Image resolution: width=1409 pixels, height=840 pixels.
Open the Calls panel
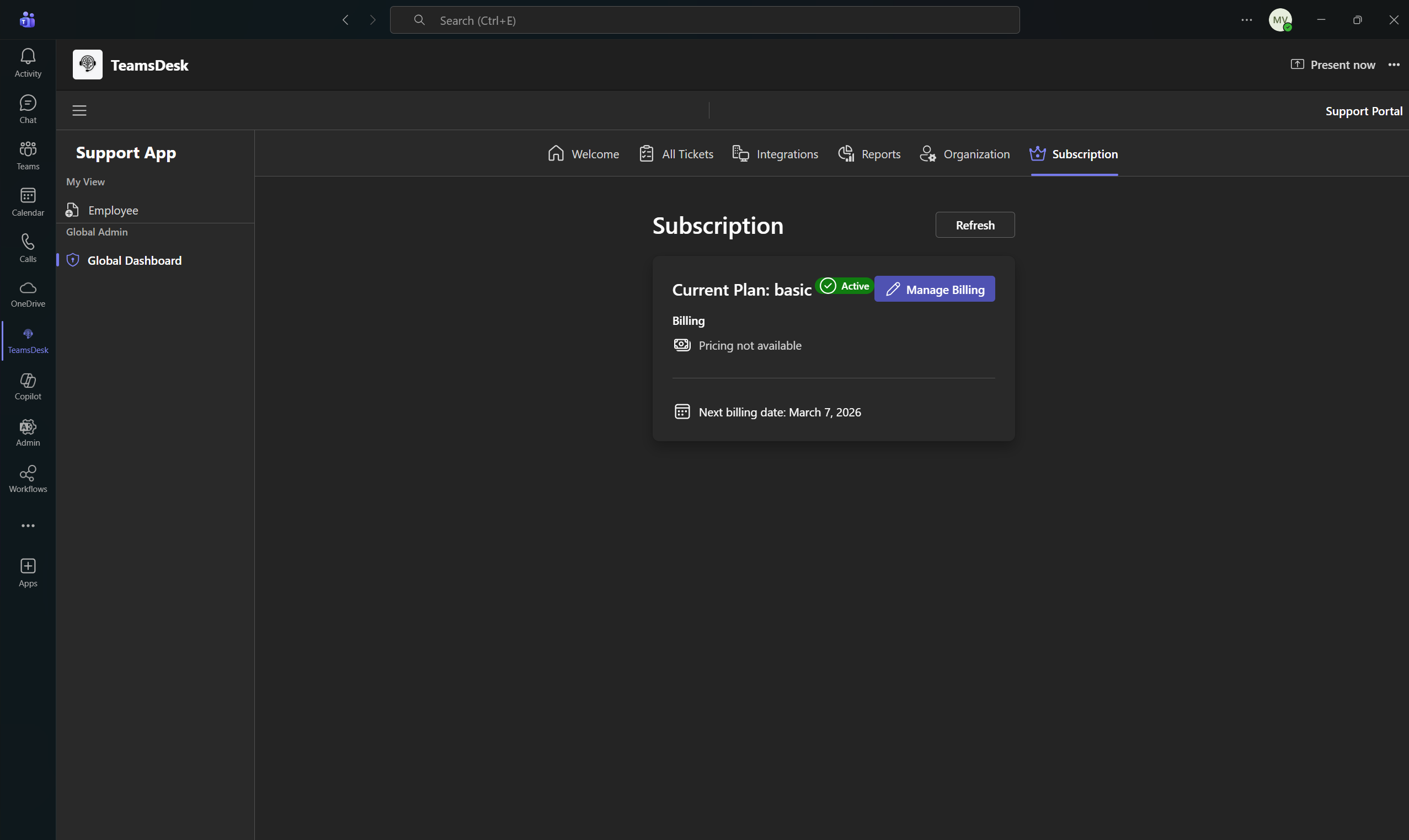pyautogui.click(x=28, y=247)
